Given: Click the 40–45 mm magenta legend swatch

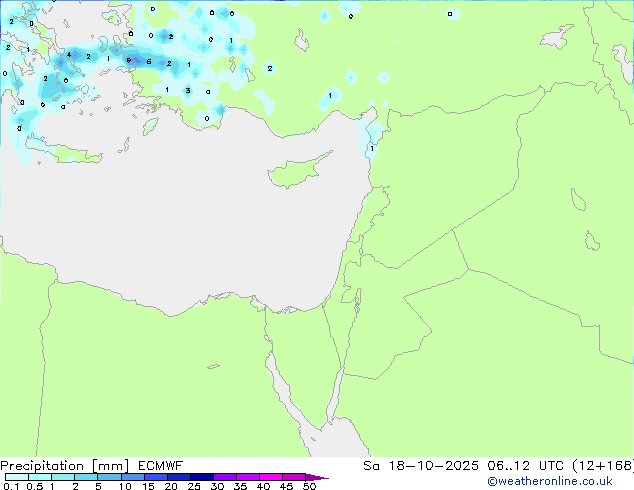Looking at the screenshot, I should click(271, 477).
